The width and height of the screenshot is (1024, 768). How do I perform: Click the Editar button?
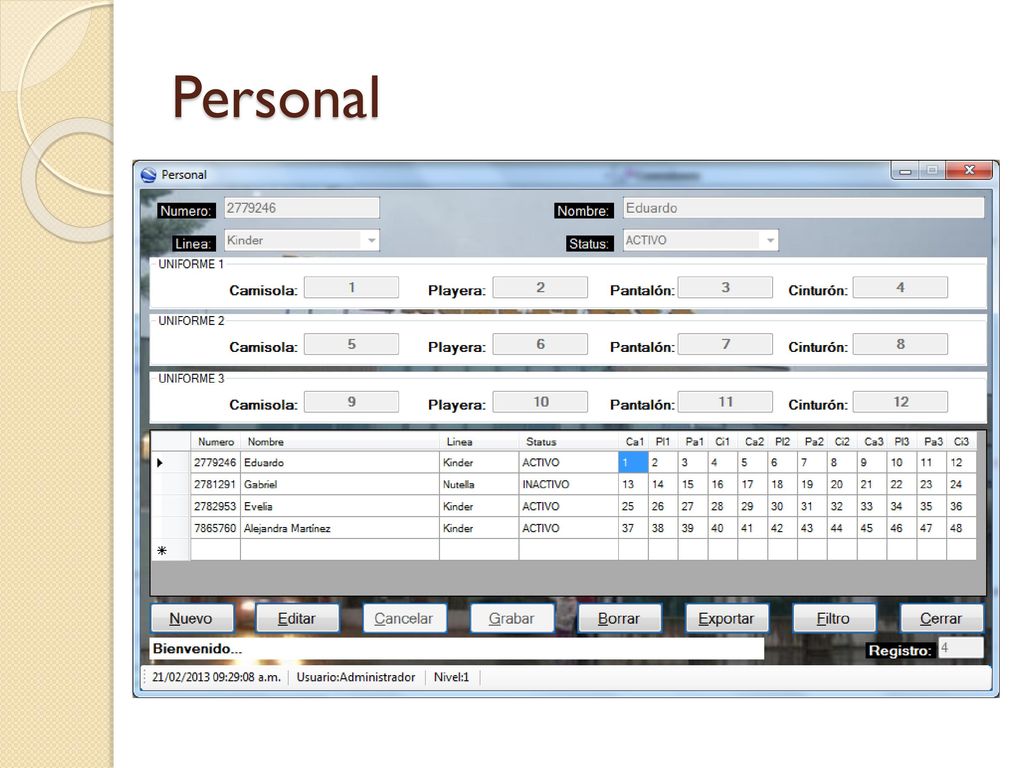pos(297,618)
